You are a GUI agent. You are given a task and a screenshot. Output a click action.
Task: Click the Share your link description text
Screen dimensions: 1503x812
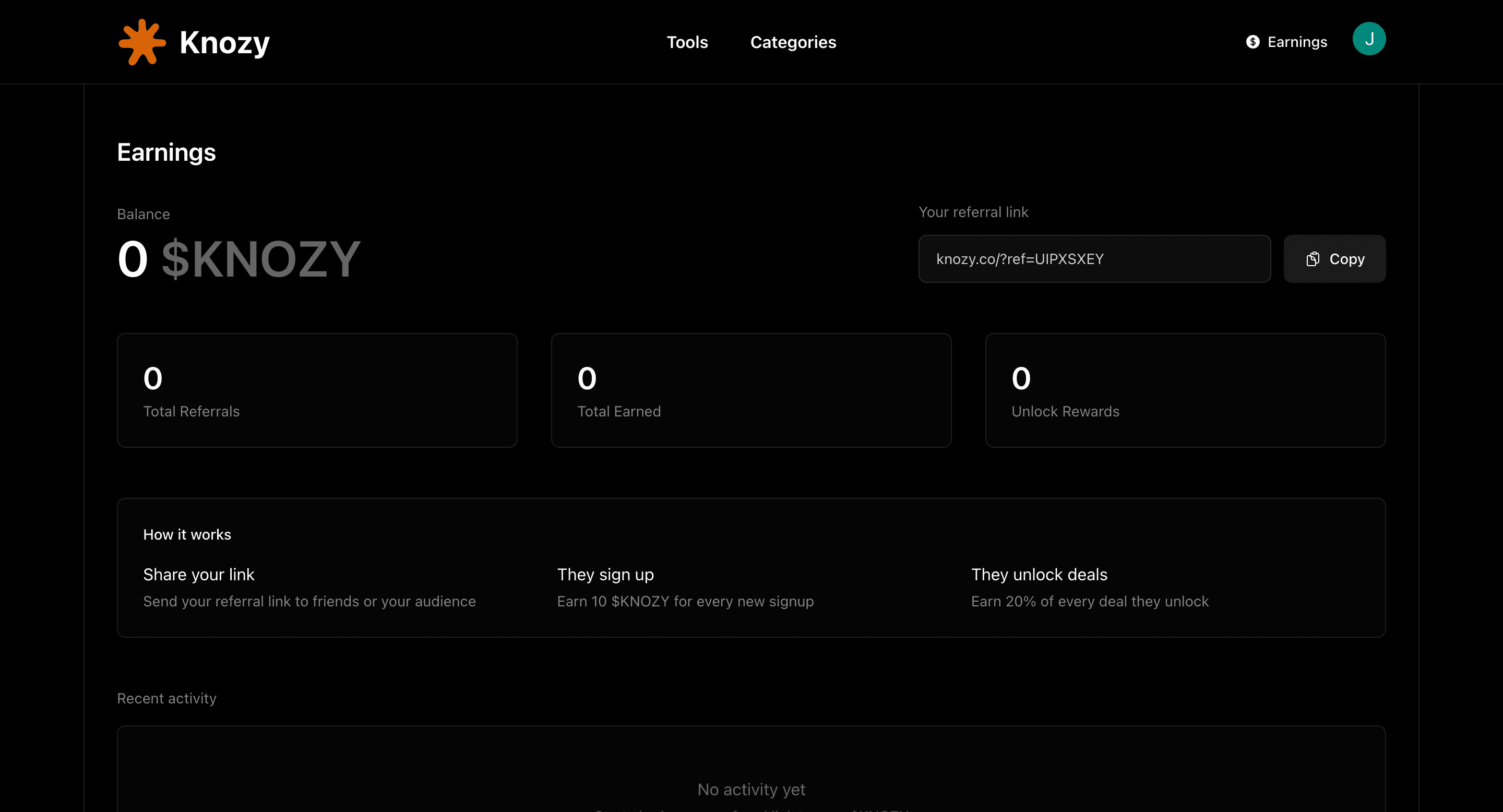click(x=310, y=601)
